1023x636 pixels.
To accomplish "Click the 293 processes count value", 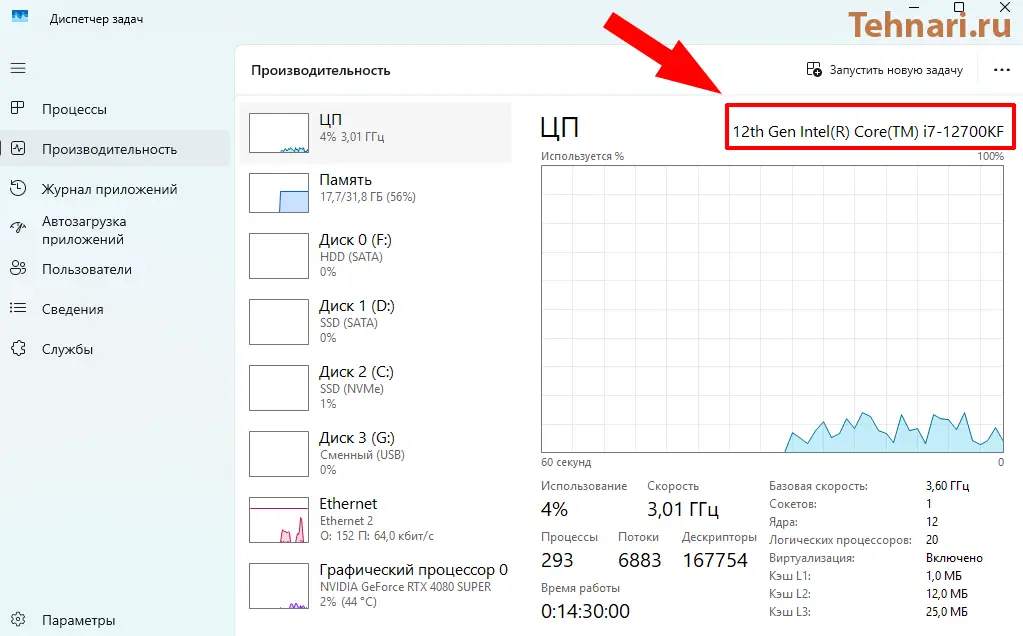I will [x=557, y=560].
